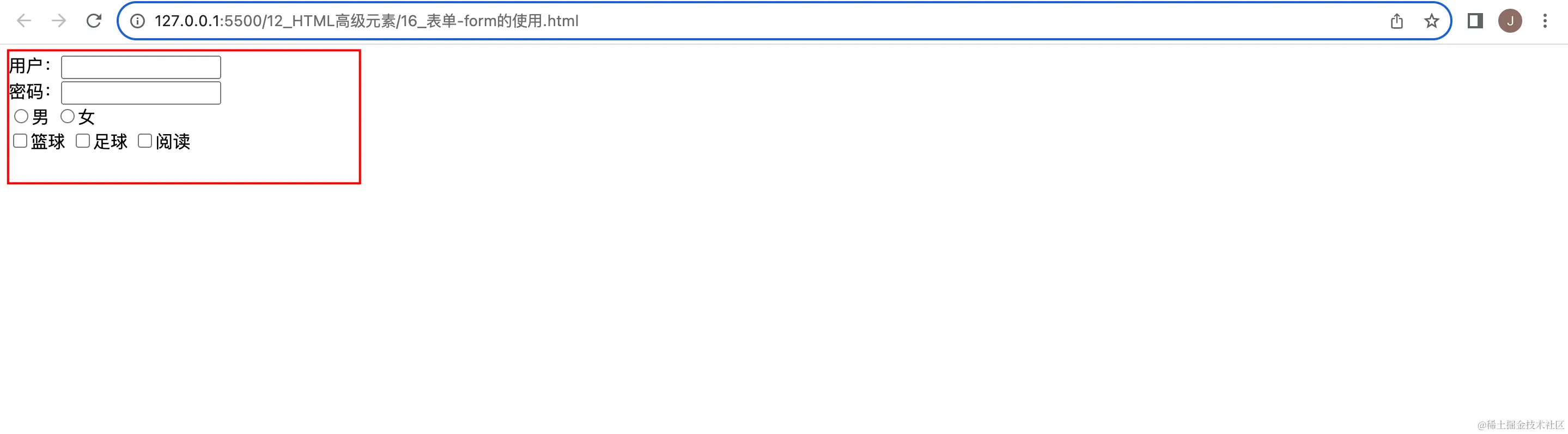Open the side panel icon
Viewport: 1568px width, 434px height.
(x=1475, y=21)
